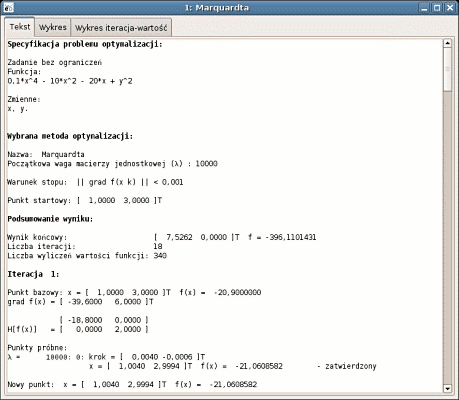This screenshot has height=400, width=459.
Task: Click the 'Specyfikacja problemu optymalizacji' heading
Action: (85, 44)
